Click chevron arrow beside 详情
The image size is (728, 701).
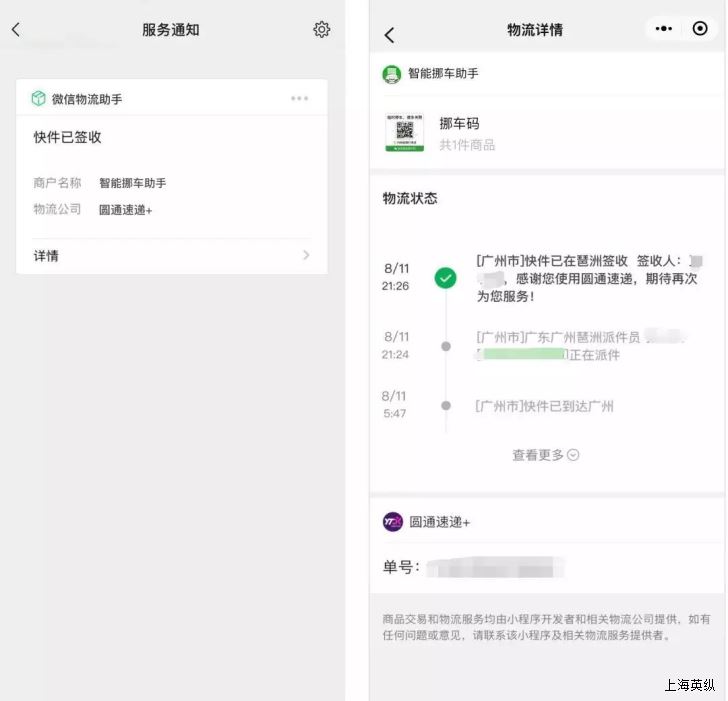pyautogui.click(x=306, y=255)
